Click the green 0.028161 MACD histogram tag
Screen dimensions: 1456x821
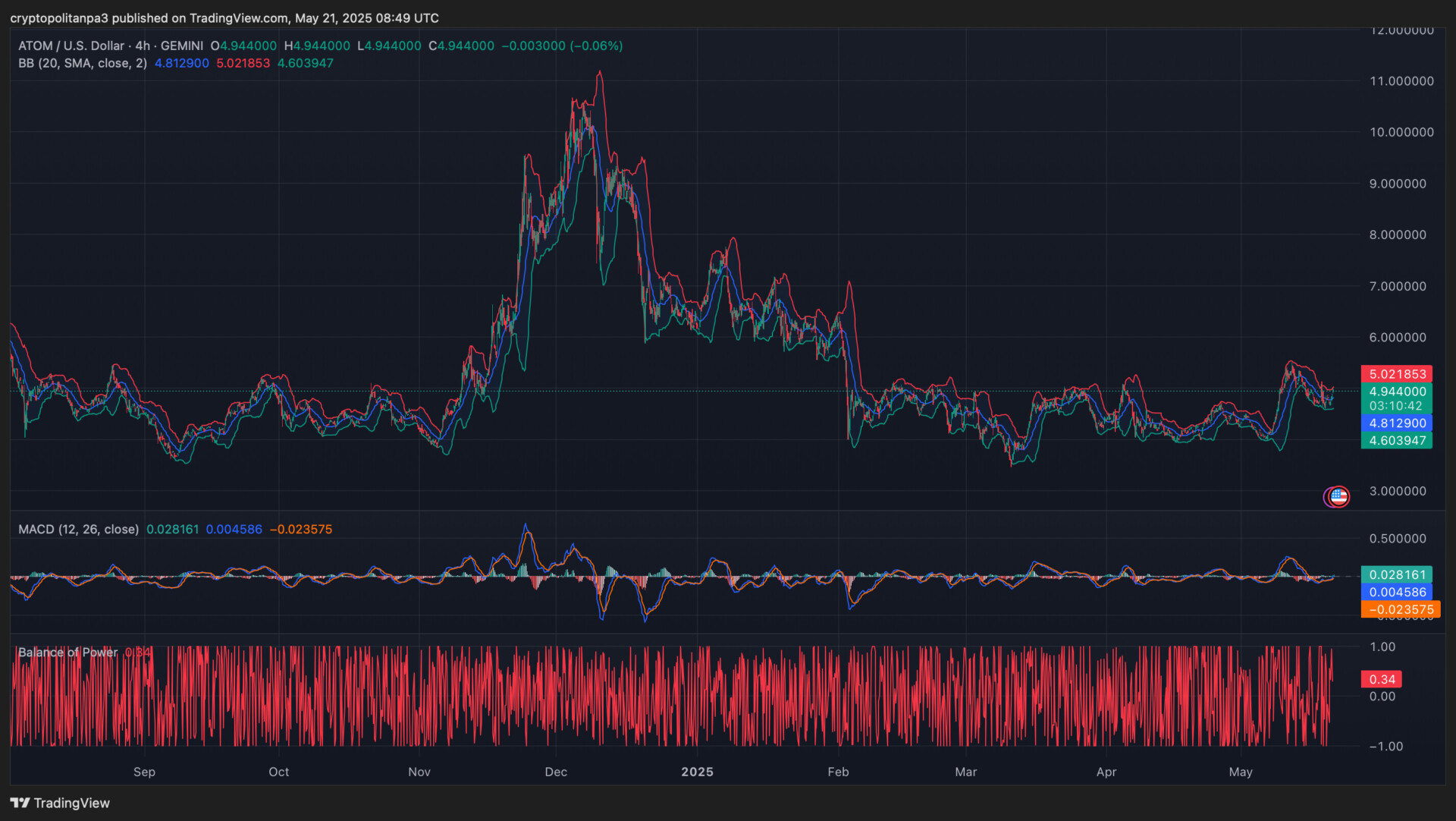(1397, 574)
